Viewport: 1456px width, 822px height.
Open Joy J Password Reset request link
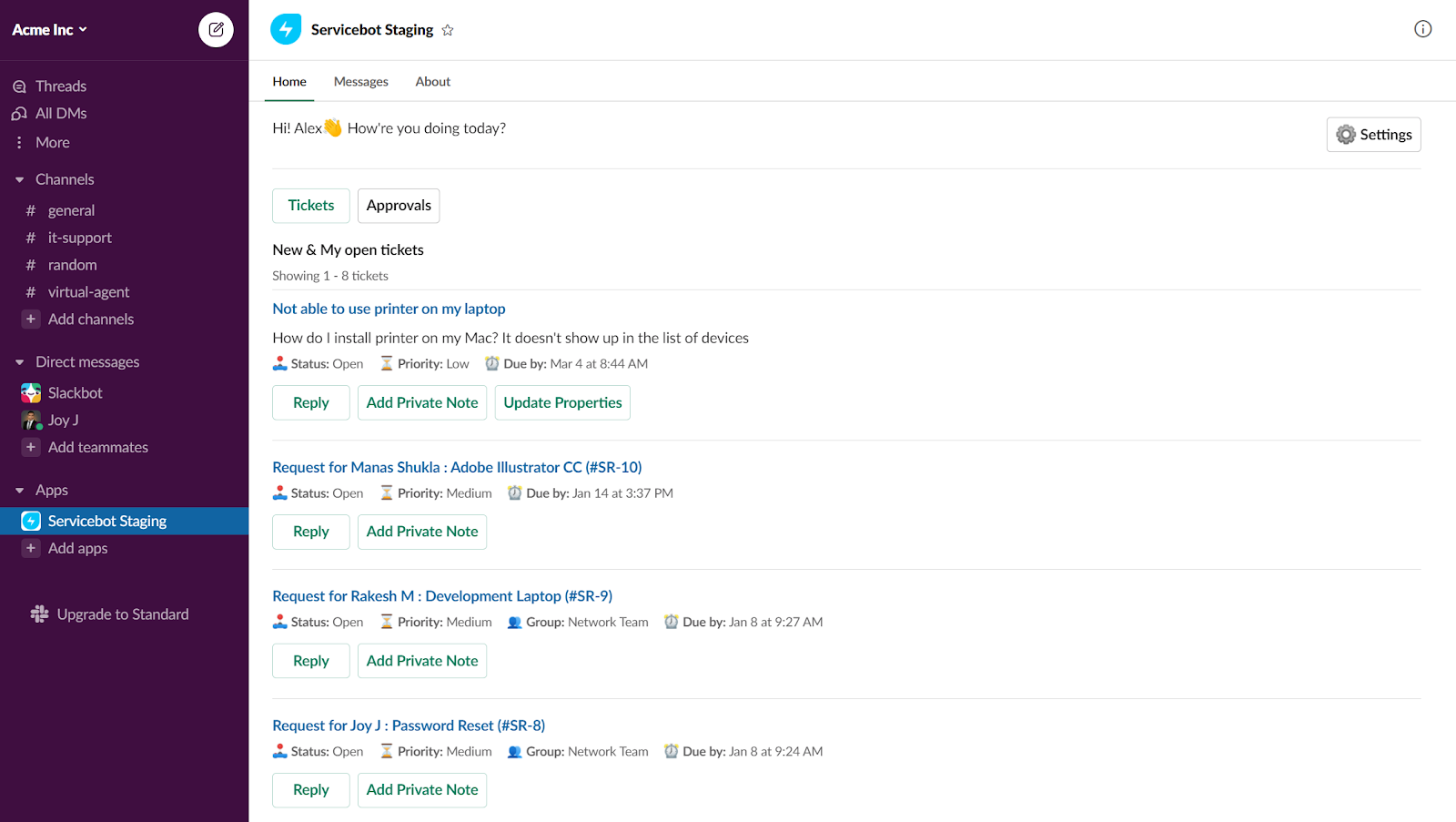[409, 726]
